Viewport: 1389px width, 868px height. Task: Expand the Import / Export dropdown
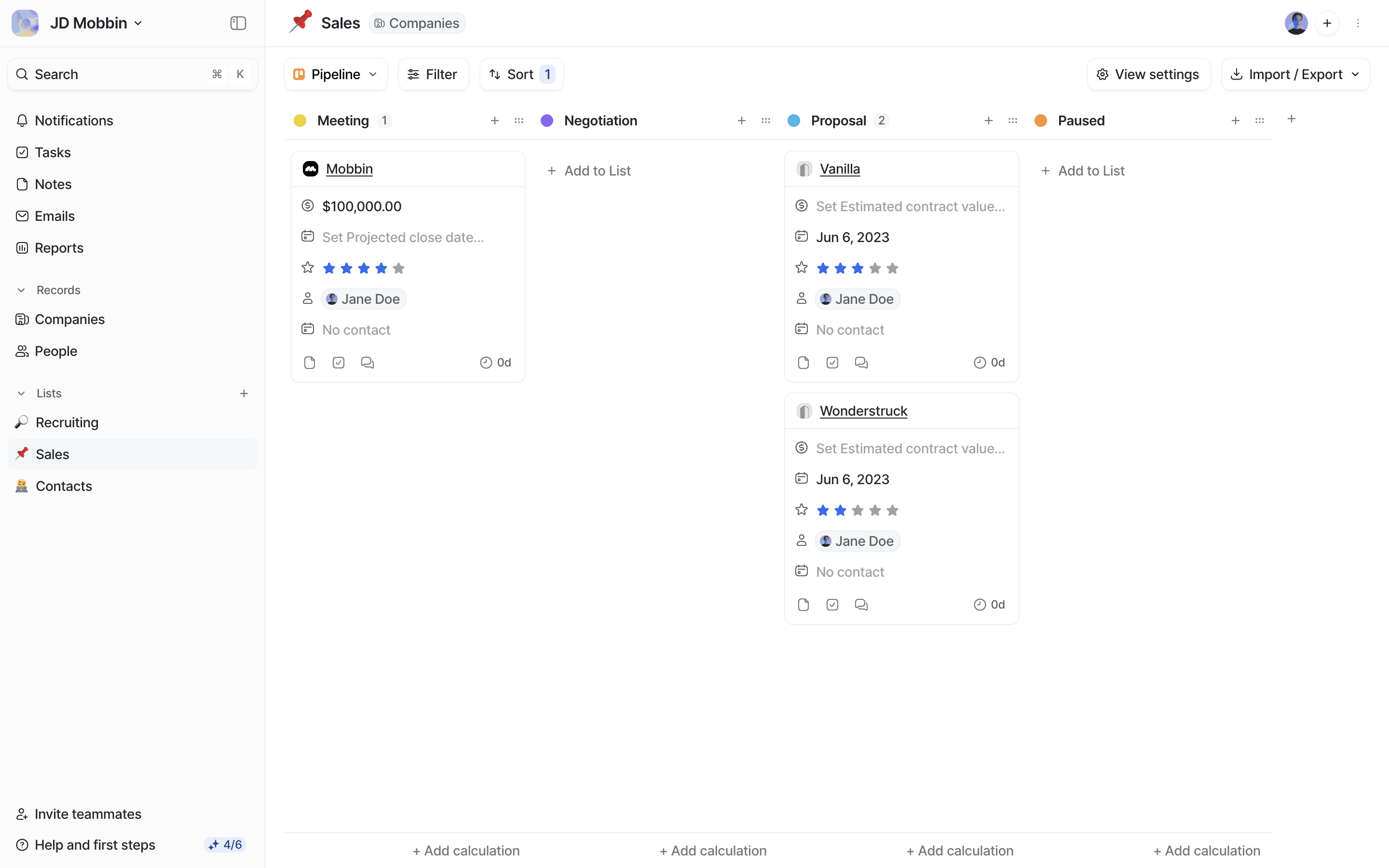click(x=1295, y=74)
